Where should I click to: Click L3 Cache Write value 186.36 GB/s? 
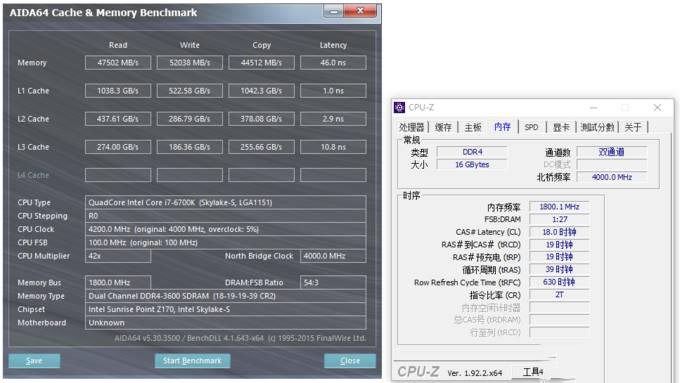pyautogui.click(x=190, y=147)
